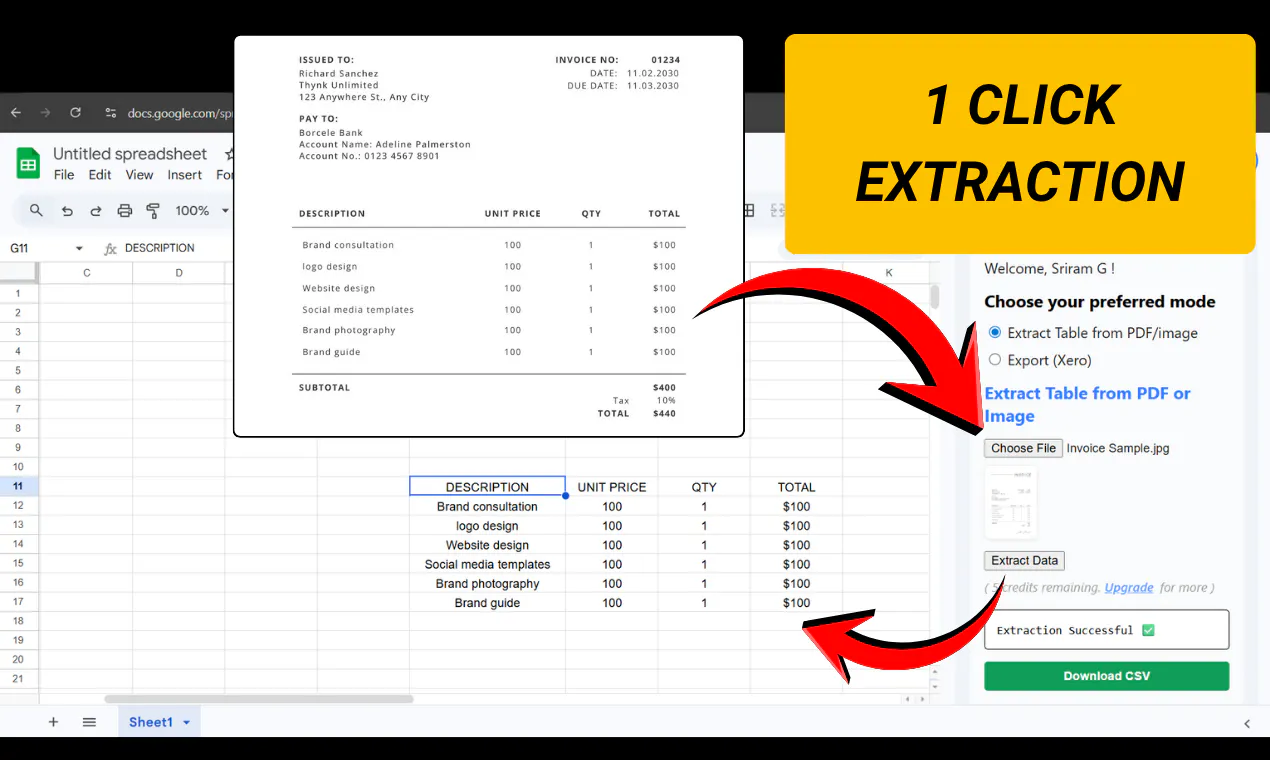
Task: Select the QTY cell
Action: click(x=704, y=487)
